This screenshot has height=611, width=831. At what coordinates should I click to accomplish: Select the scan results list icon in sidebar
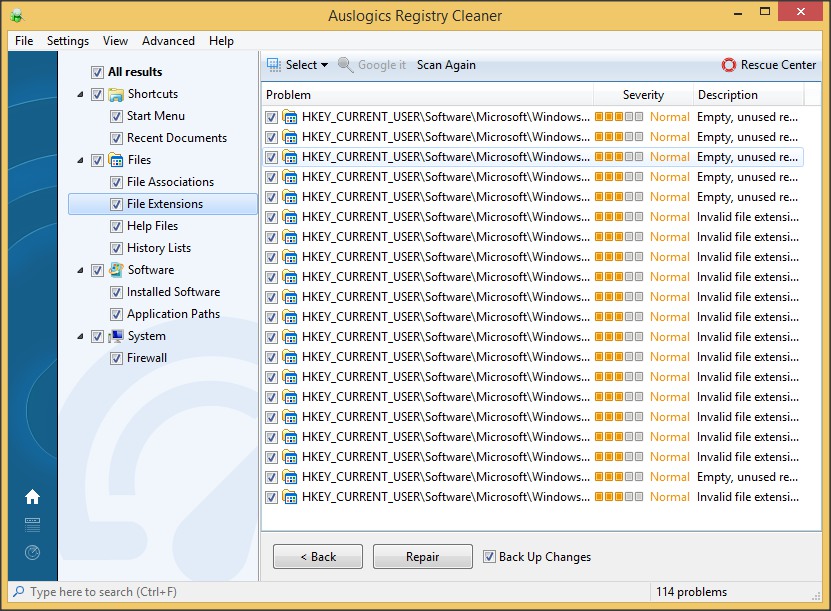[x=33, y=523]
